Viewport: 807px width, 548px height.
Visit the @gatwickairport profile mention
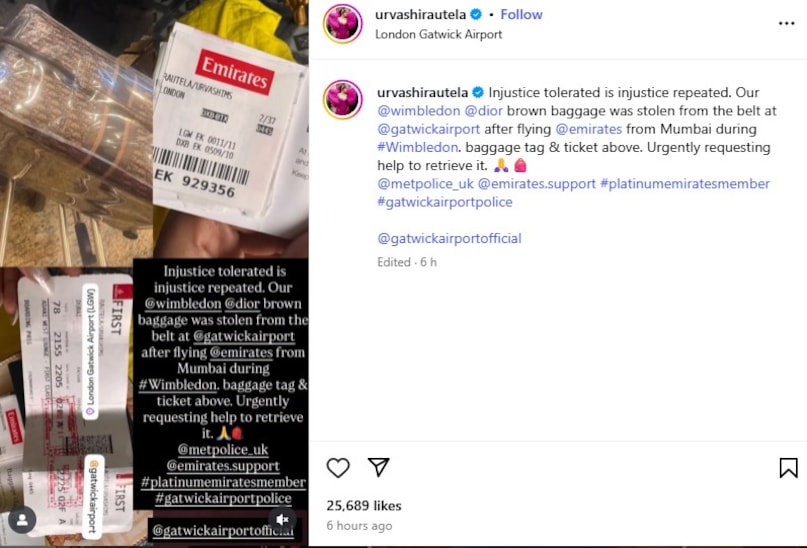click(428, 129)
